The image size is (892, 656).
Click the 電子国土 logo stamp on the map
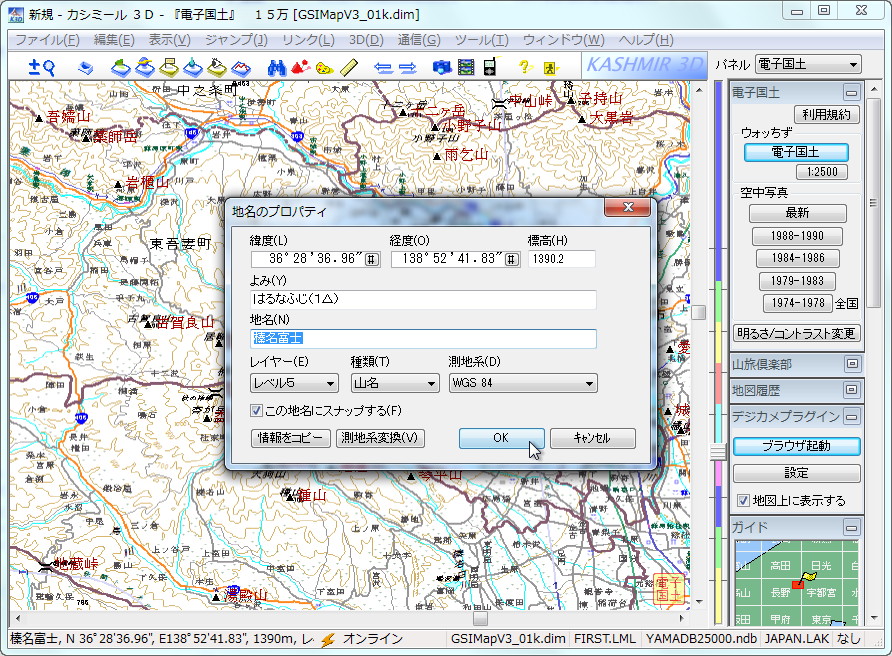coord(668,589)
